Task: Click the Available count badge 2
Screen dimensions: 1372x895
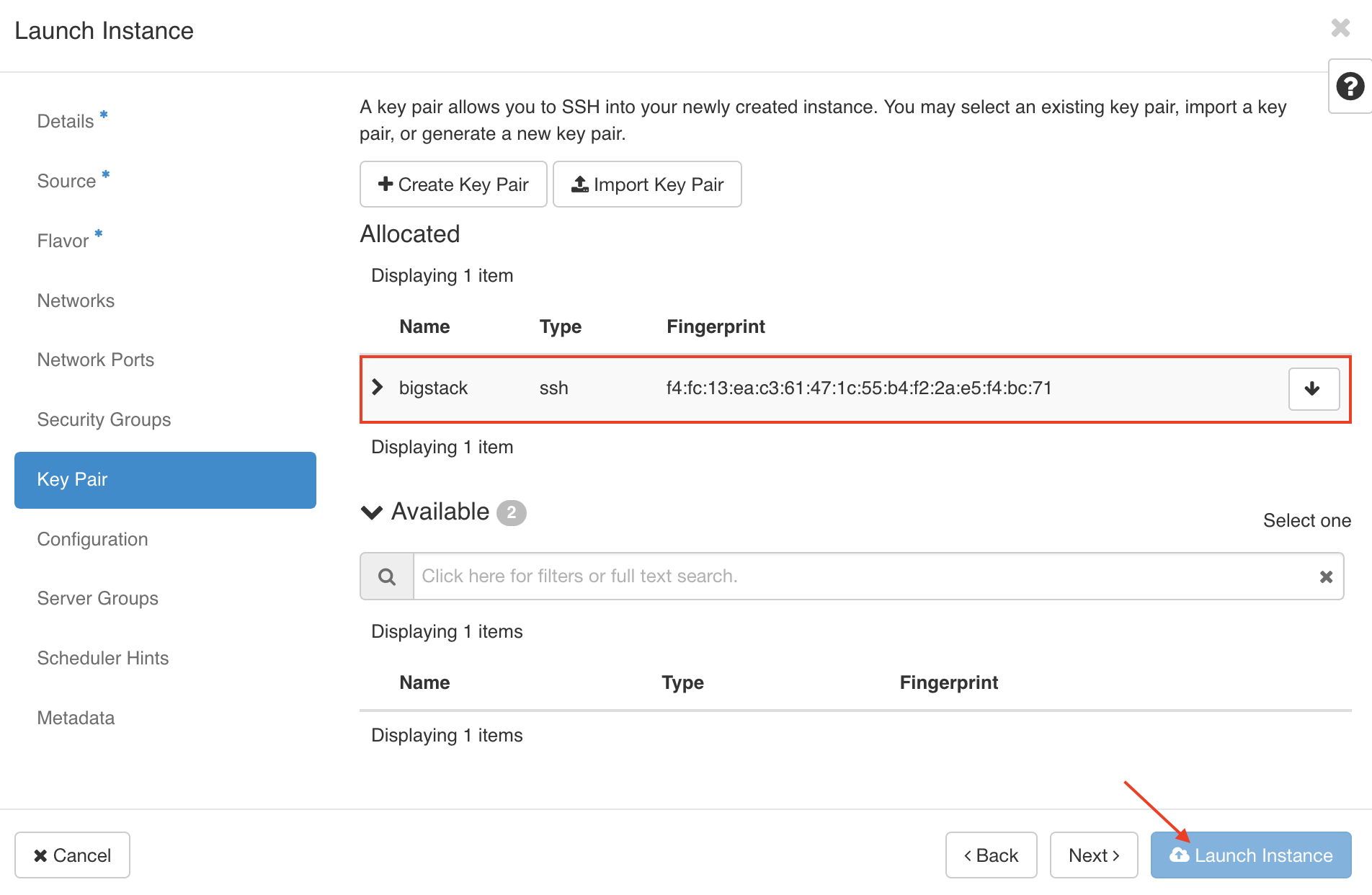Action: coord(512,512)
